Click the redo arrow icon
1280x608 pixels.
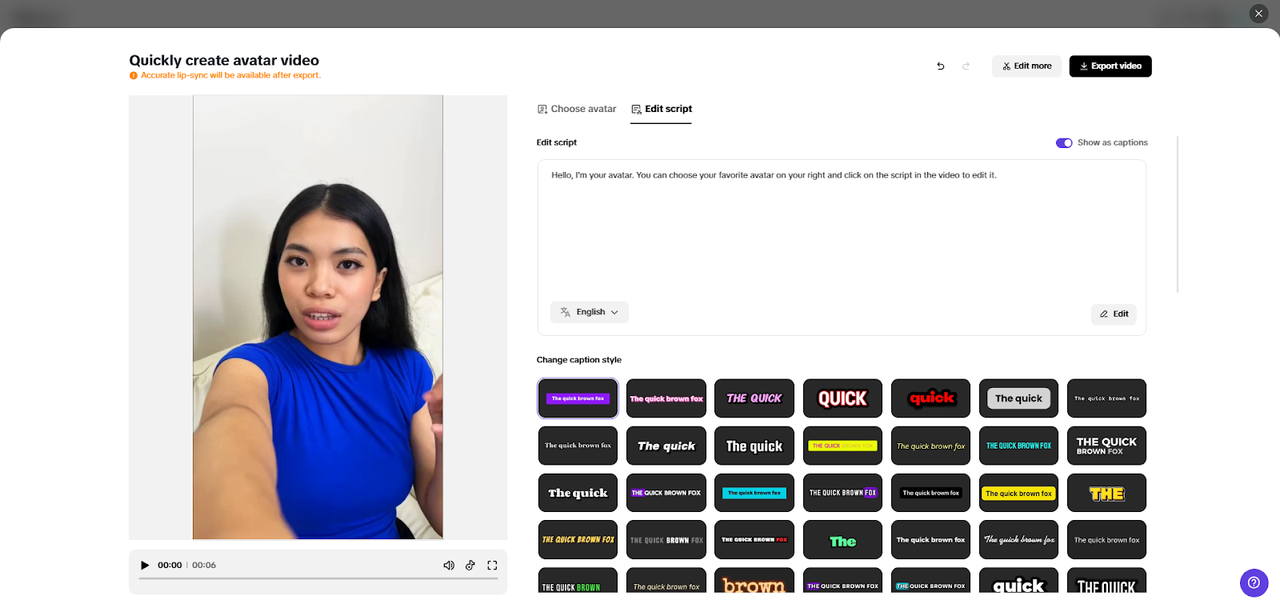pyautogui.click(x=965, y=65)
